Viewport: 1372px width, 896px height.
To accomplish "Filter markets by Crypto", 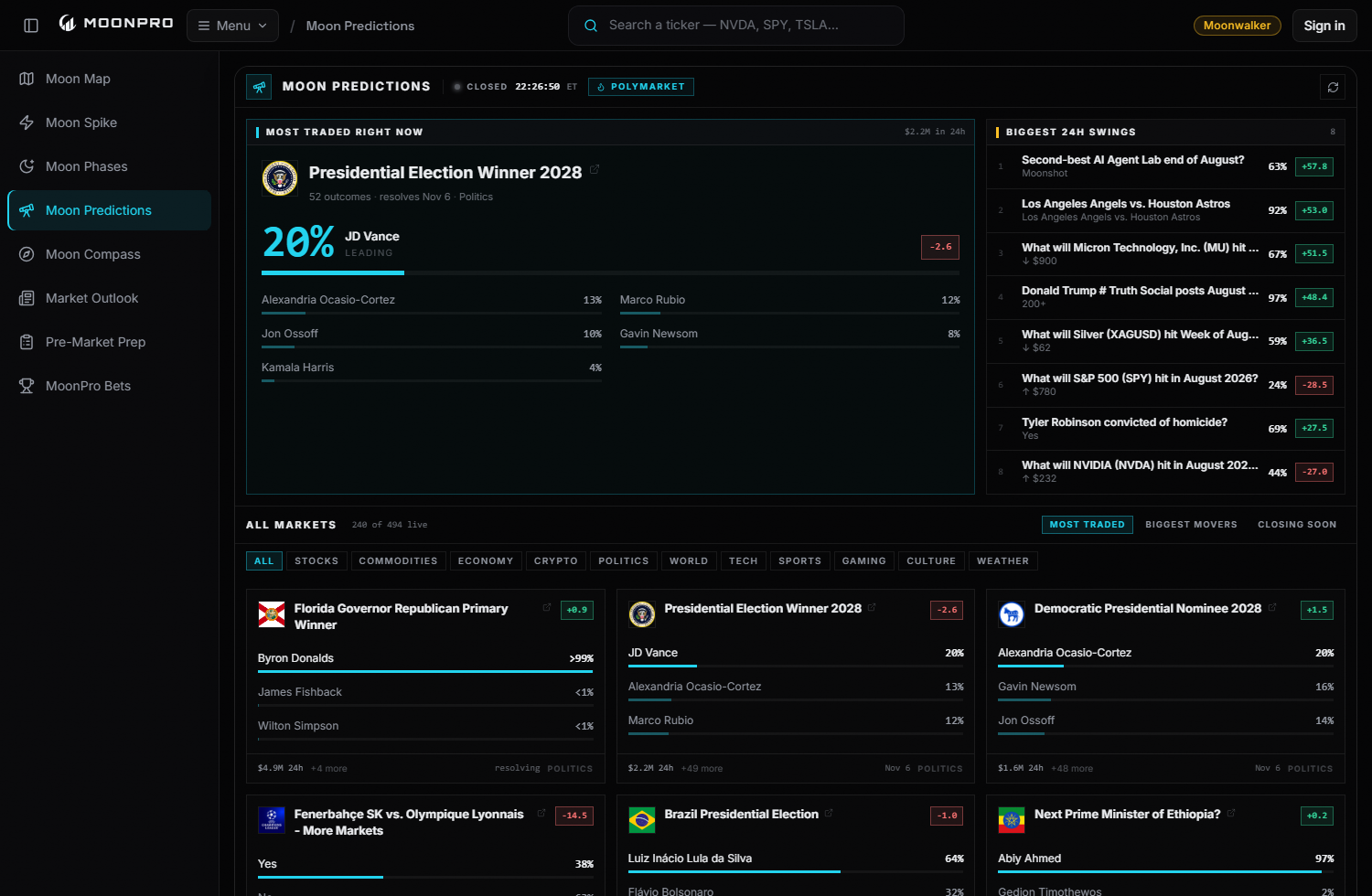I will (556, 561).
